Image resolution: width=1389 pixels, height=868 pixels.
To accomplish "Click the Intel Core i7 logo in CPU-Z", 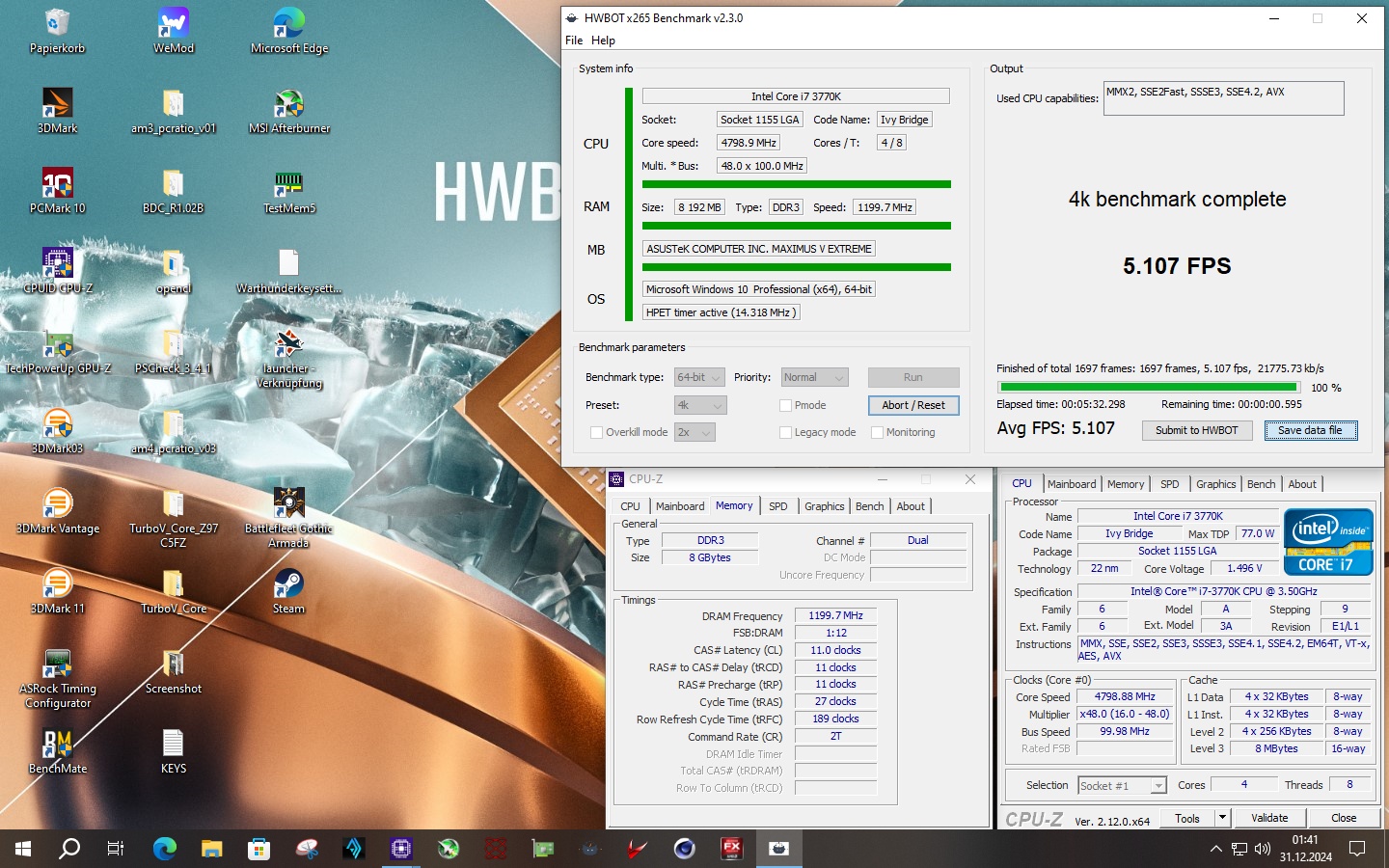I will [1328, 542].
